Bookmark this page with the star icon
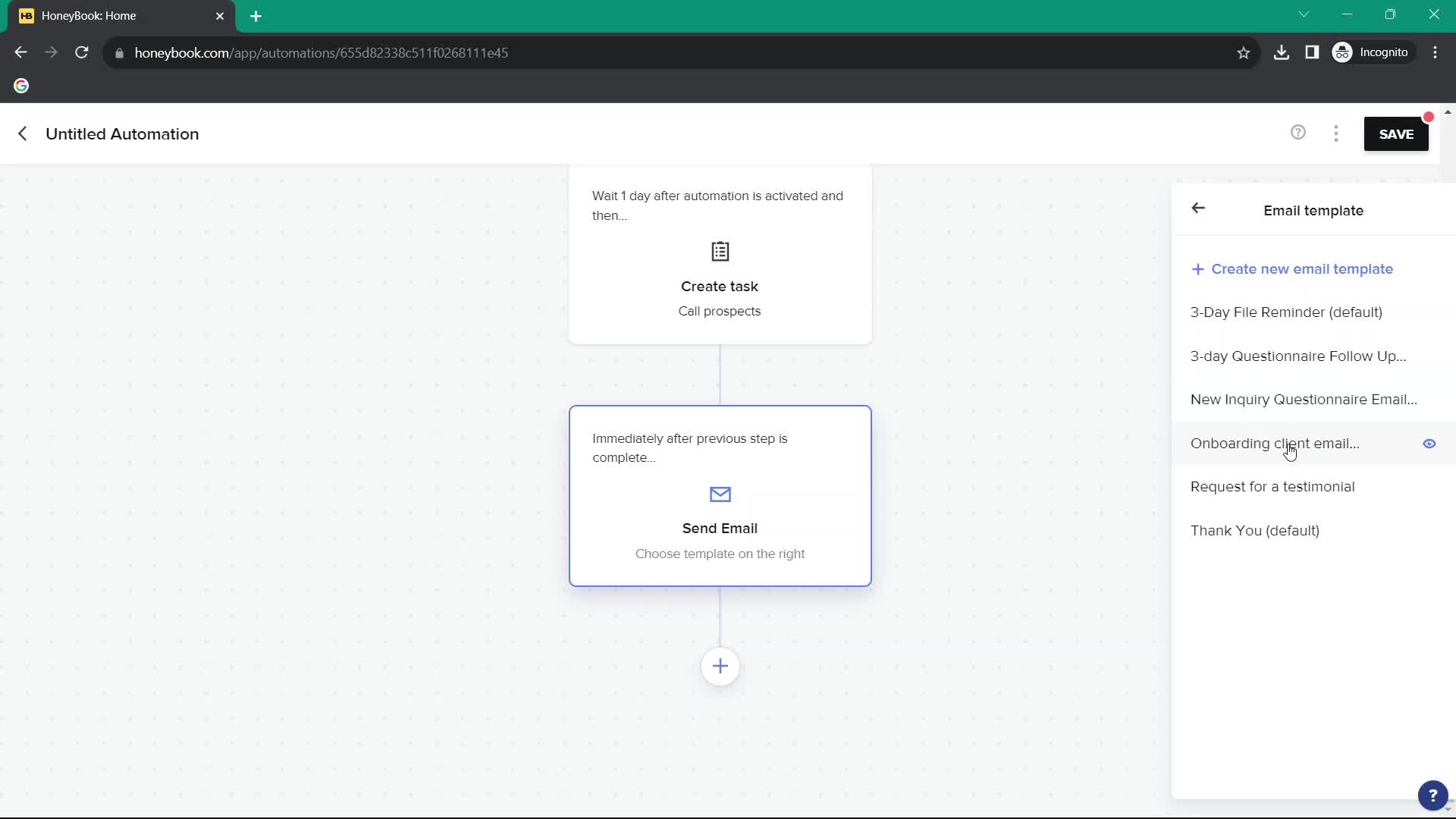Screen dimensions: 1456x819 [1243, 52]
